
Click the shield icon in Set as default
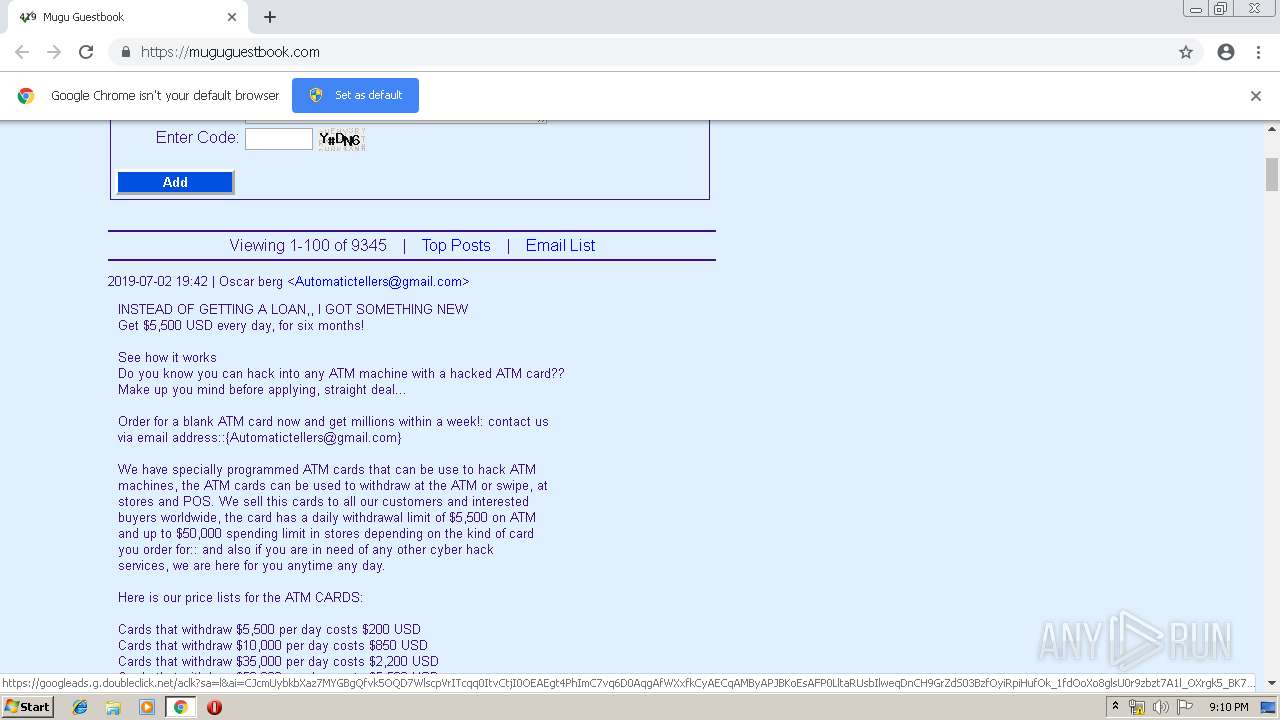316,95
